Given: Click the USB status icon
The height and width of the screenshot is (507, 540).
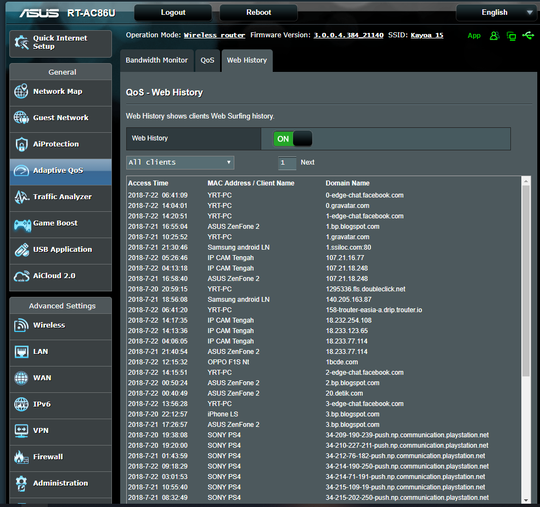Looking at the screenshot, I should (x=528, y=35).
